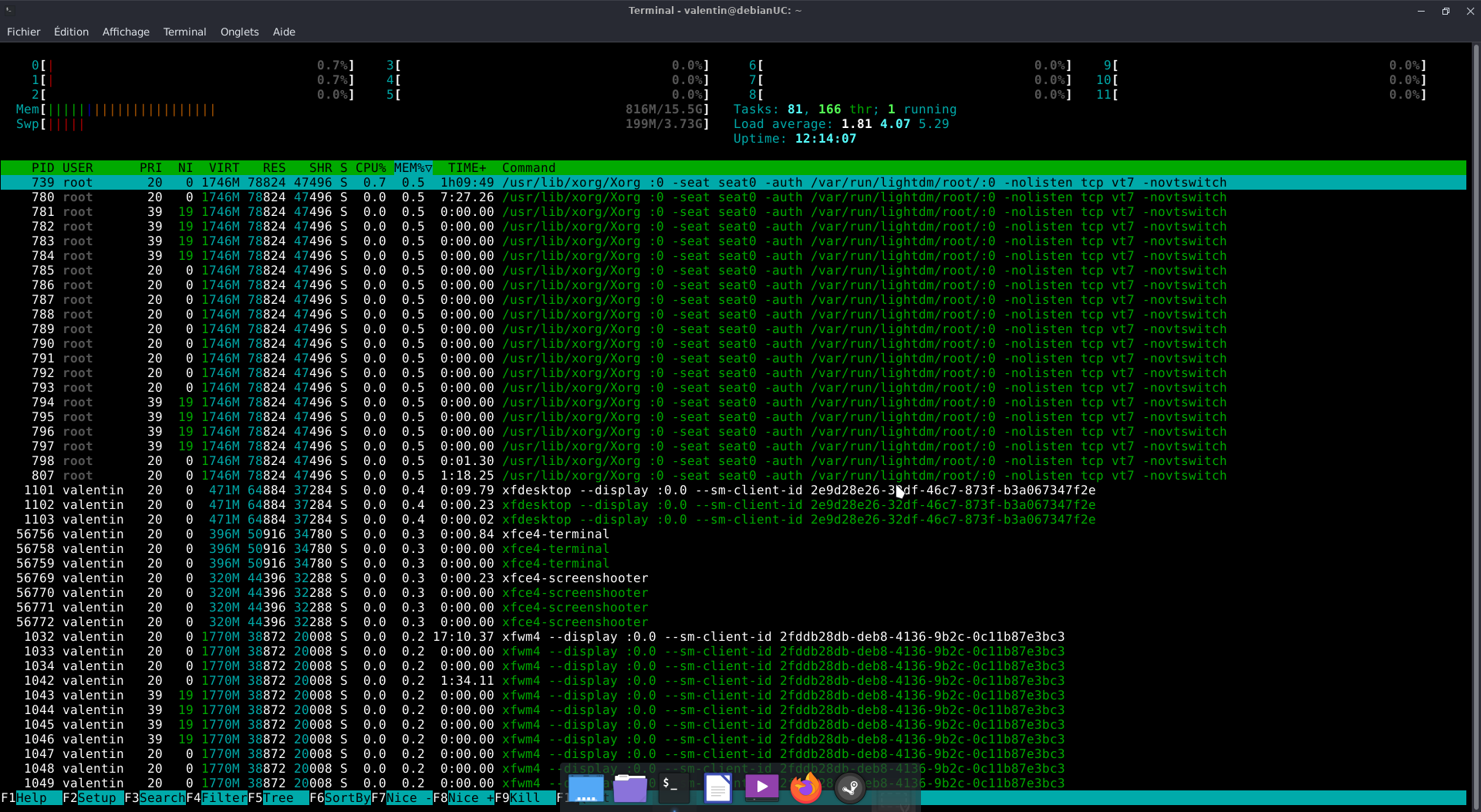Click the terminal emulator dock icon

(x=673, y=787)
